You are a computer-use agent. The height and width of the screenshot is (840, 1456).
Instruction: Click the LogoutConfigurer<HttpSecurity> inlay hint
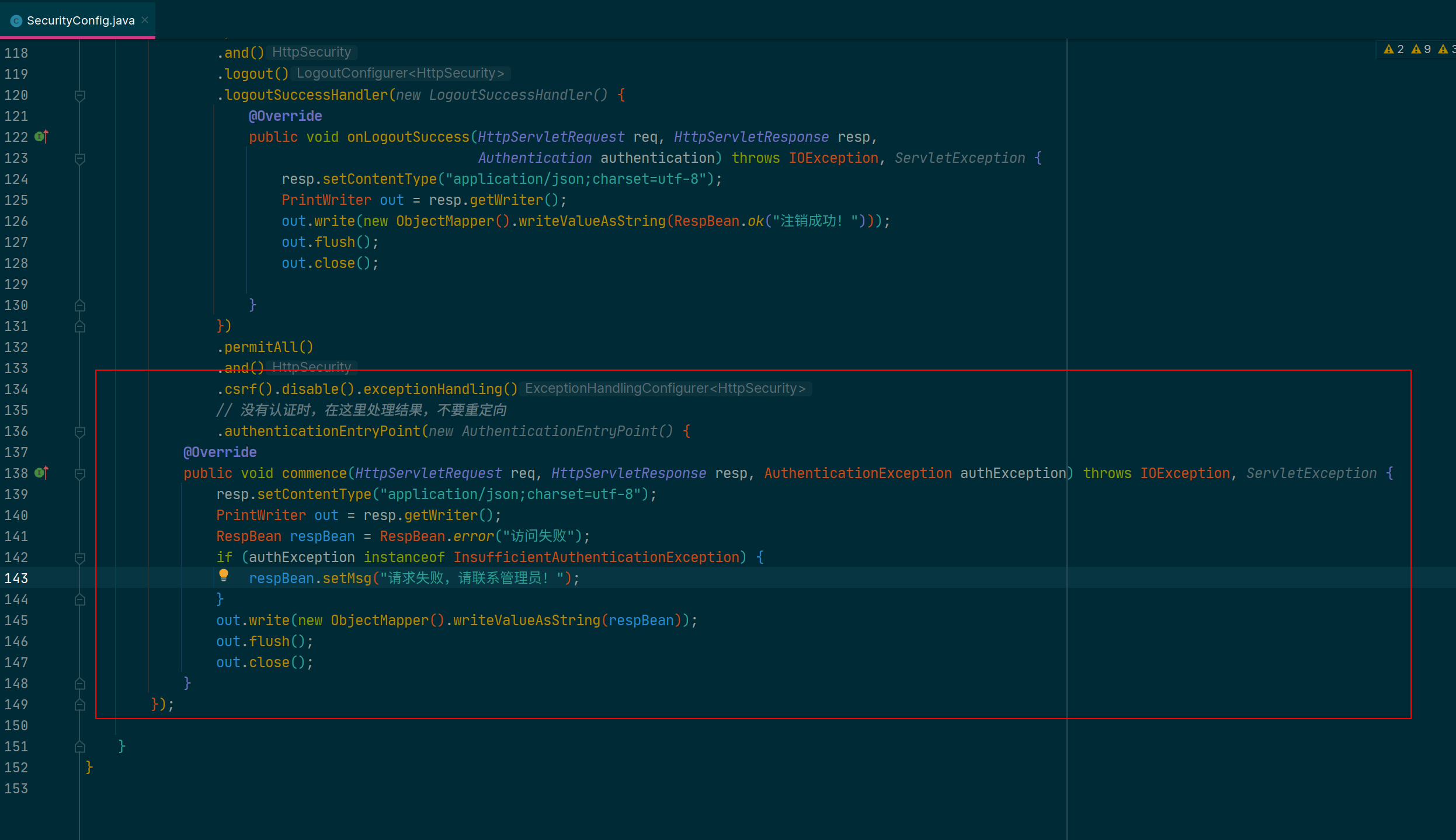(400, 74)
